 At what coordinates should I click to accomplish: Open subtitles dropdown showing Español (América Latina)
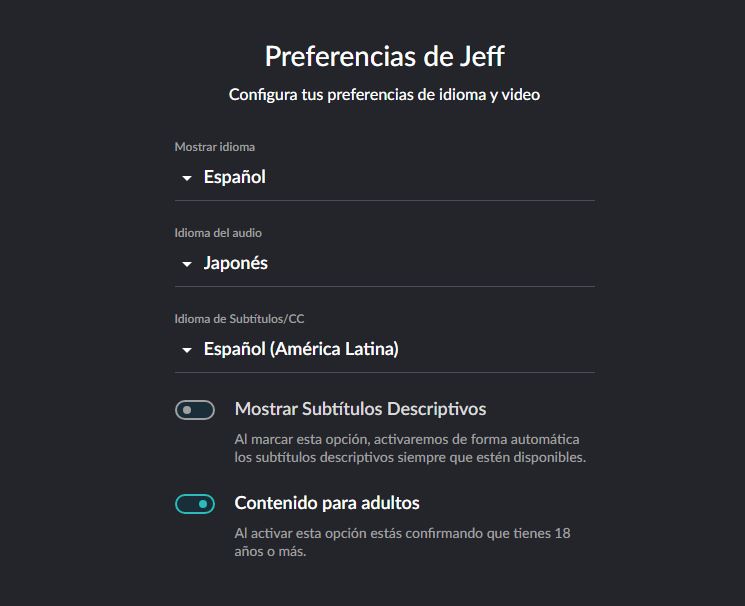(384, 349)
